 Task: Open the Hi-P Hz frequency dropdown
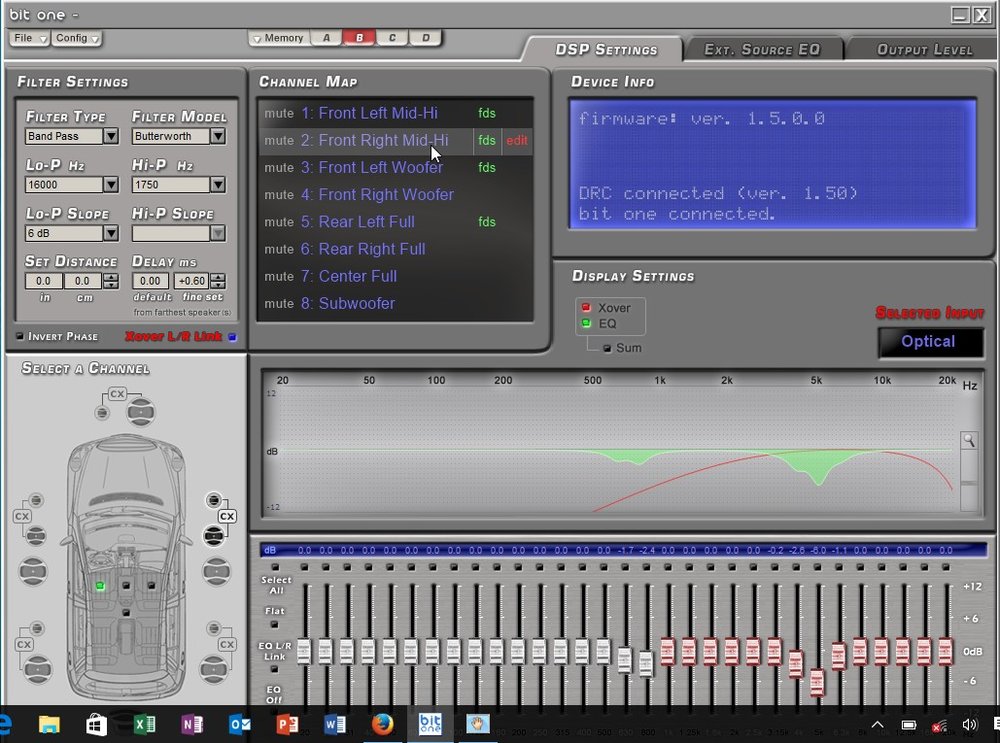click(x=217, y=184)
